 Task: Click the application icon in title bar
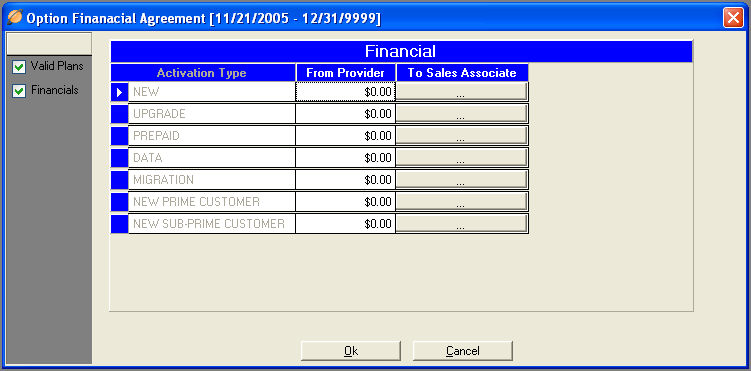tap(15, 18)
